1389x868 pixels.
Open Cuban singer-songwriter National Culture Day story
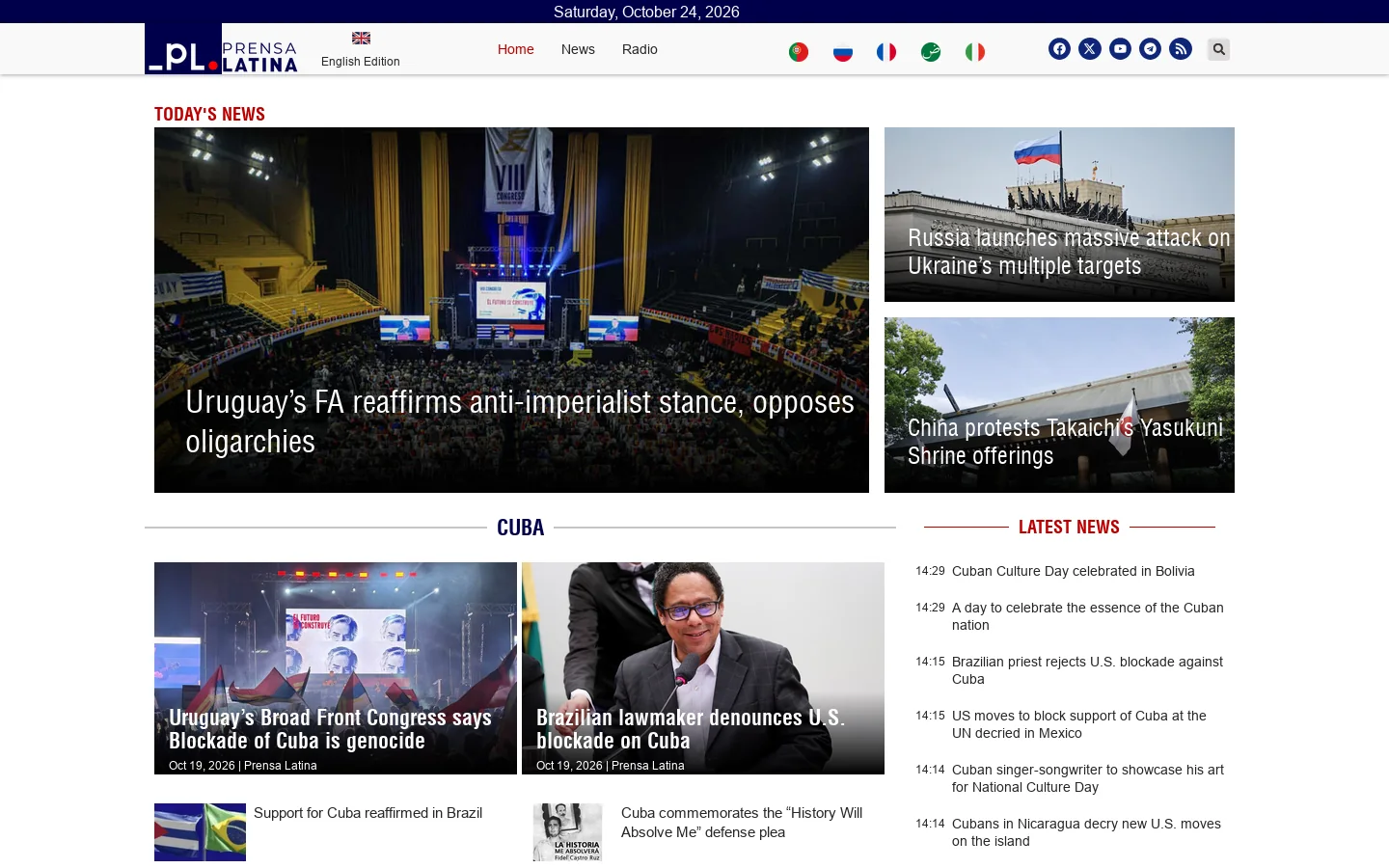tap(1088, 778)
